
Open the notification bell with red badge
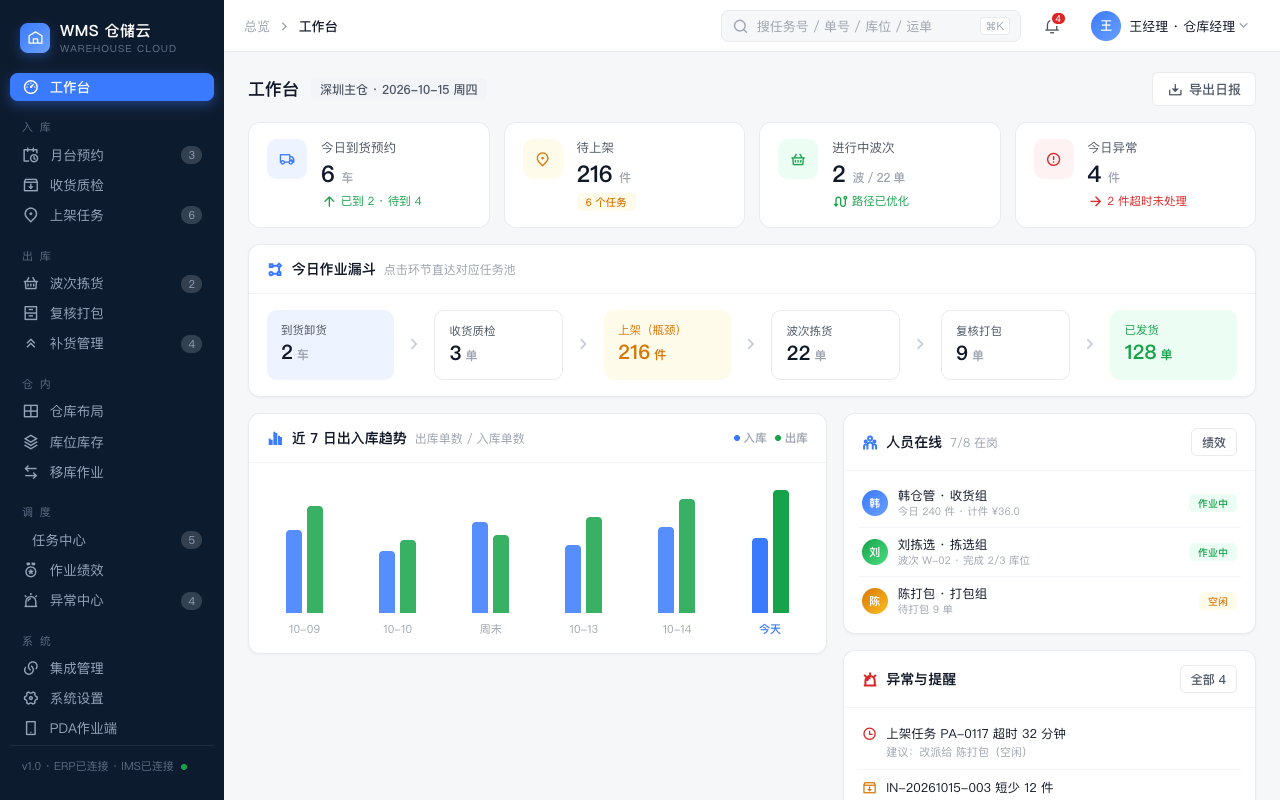point(1052,26)
